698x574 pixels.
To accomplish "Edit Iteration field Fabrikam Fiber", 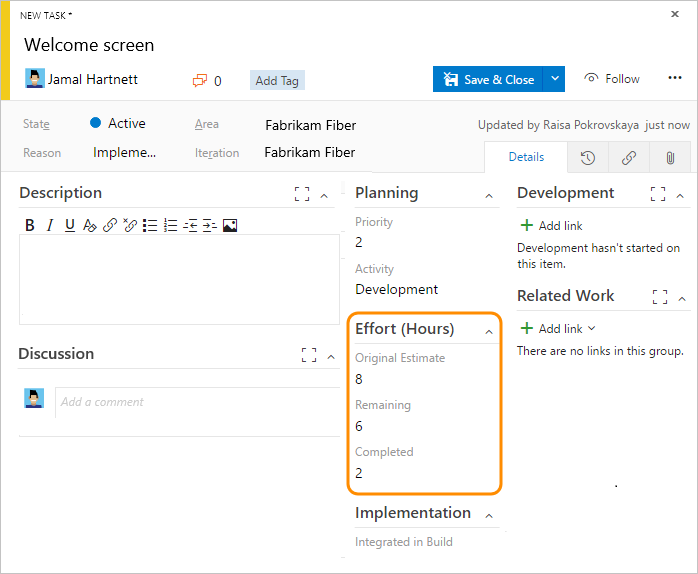I will point(310,153).
